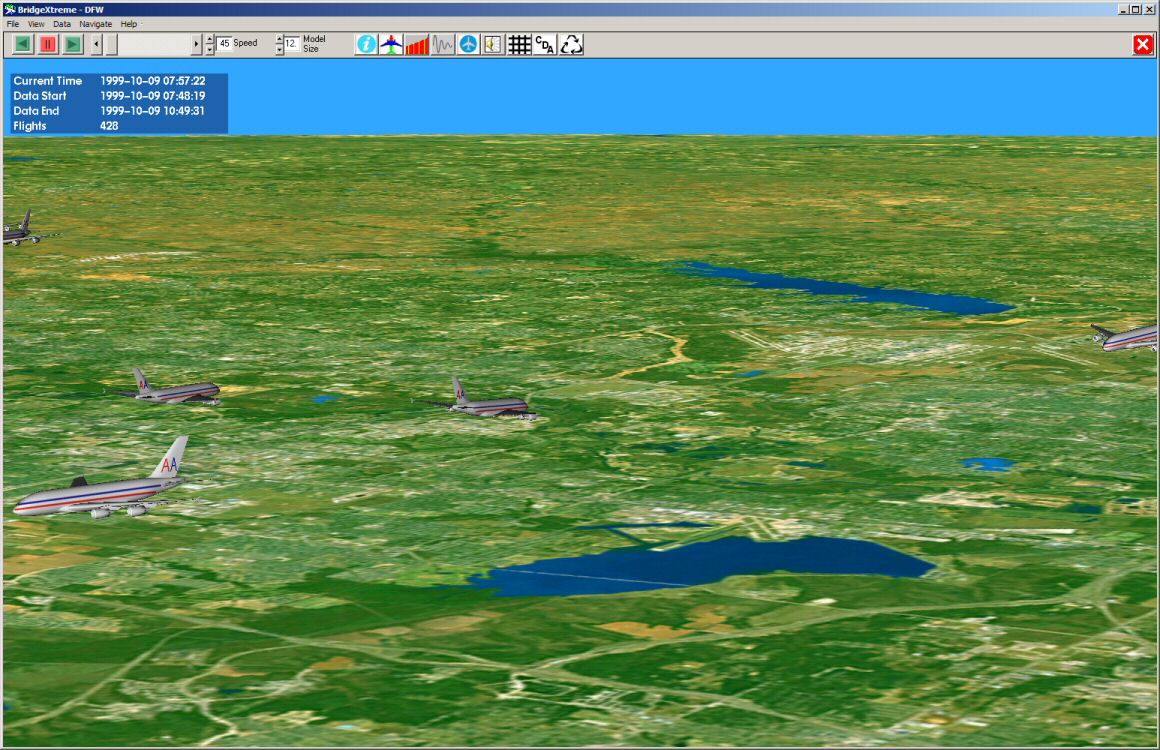Play the flight replay forward

(72, 44)
